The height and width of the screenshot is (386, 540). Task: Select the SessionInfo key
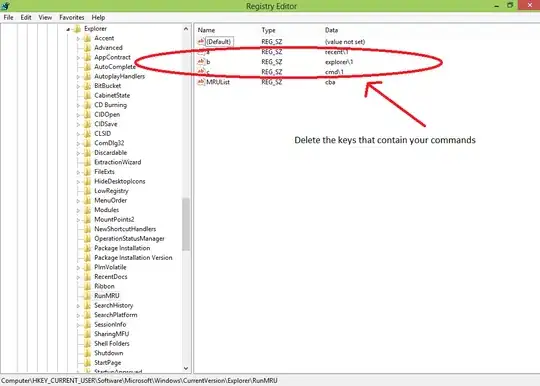click(x=110, y=324)
